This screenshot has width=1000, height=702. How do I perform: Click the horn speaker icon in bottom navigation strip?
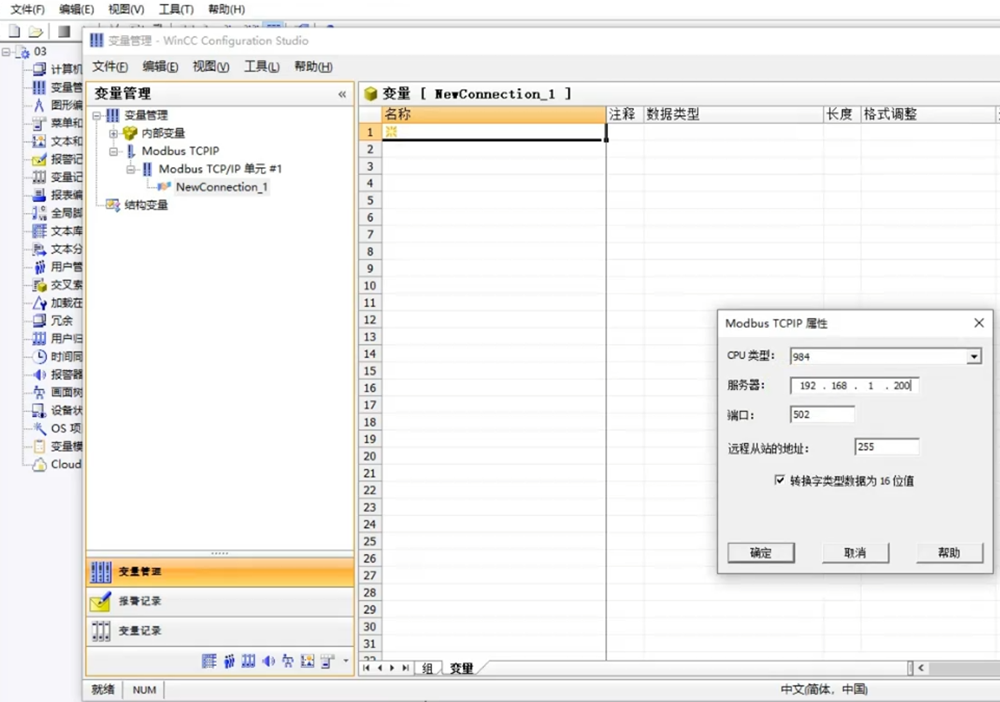(x=268, y=661)
